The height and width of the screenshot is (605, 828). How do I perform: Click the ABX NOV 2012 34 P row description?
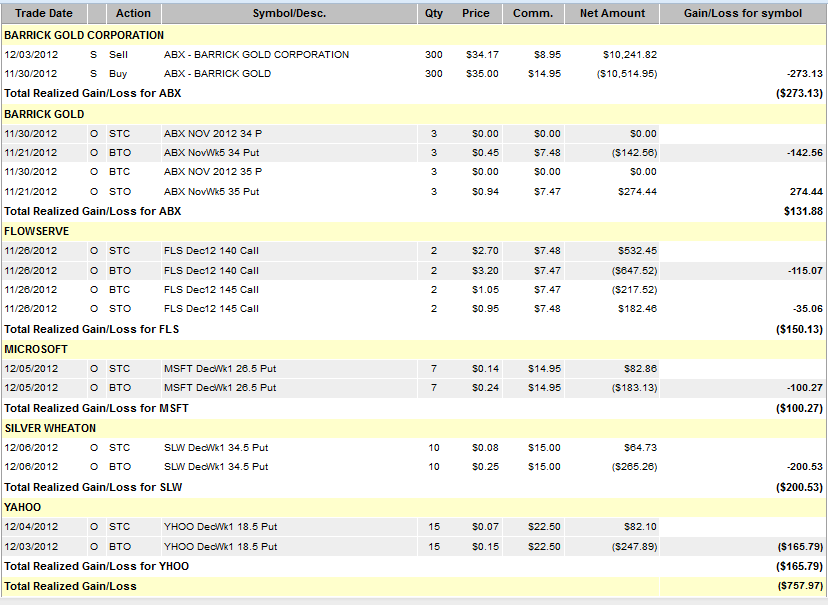(213, 134)
